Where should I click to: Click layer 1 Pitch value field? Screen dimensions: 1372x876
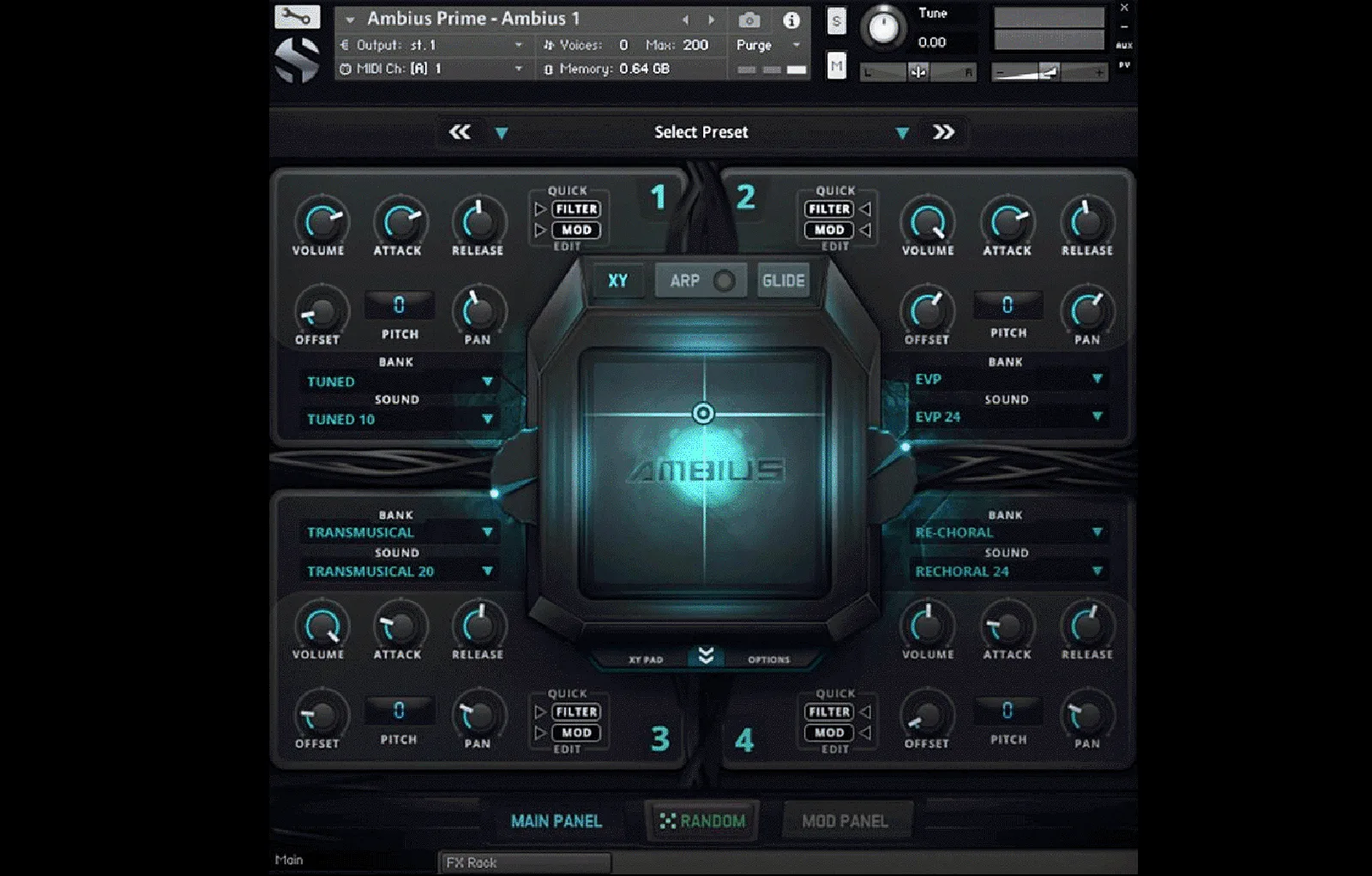[399, 305]
